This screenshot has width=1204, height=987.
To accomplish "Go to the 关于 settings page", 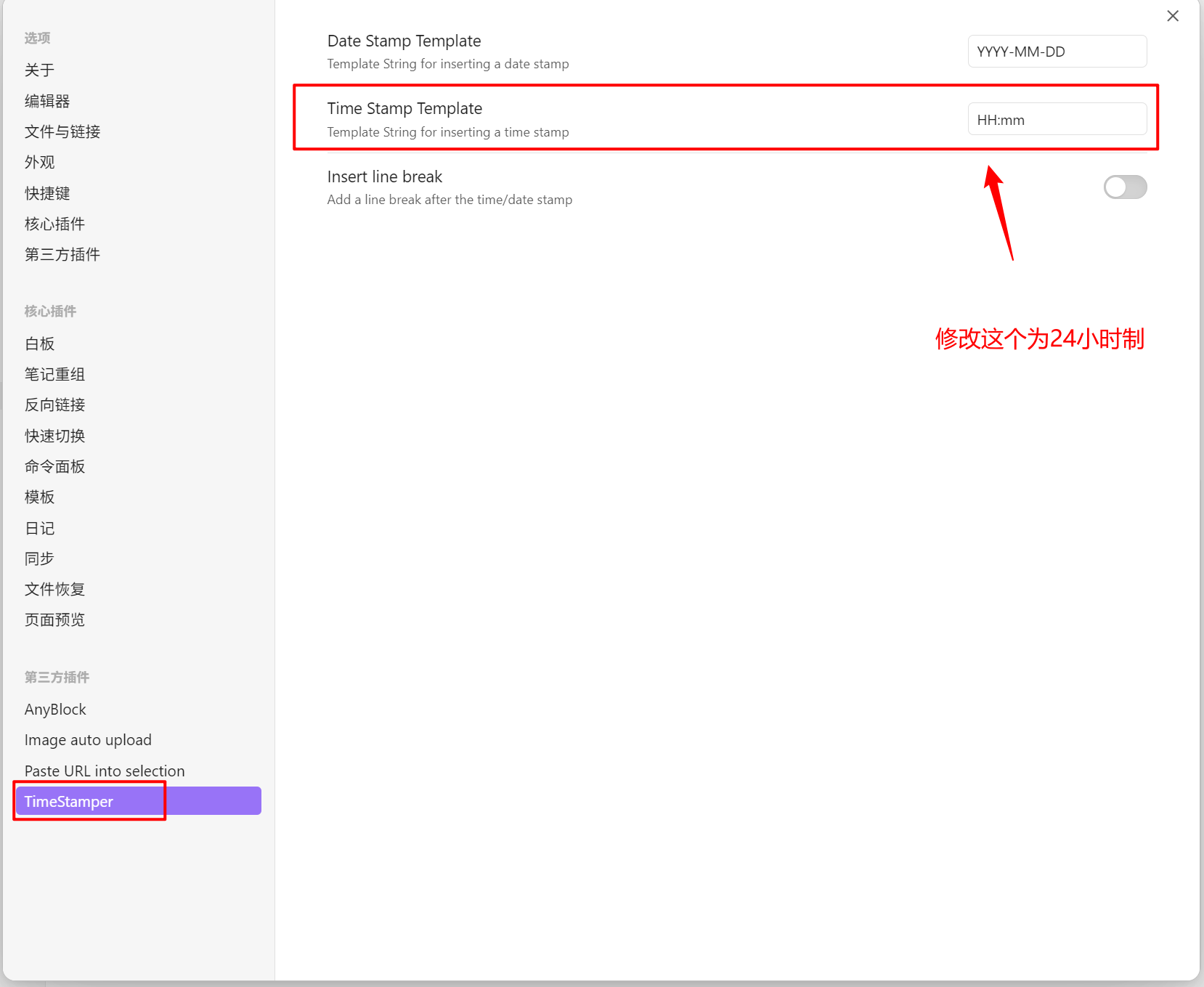I will [x=39, y=70].
